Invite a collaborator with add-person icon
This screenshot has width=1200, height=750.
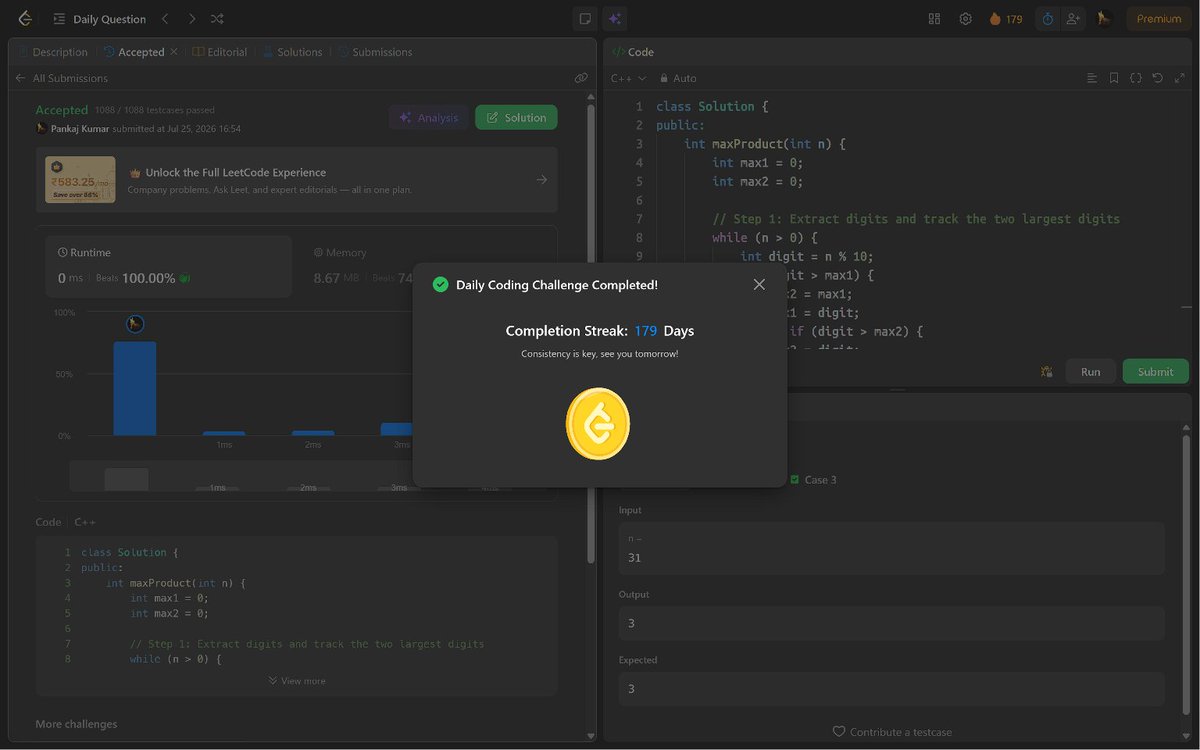(x=1073, y=19)
